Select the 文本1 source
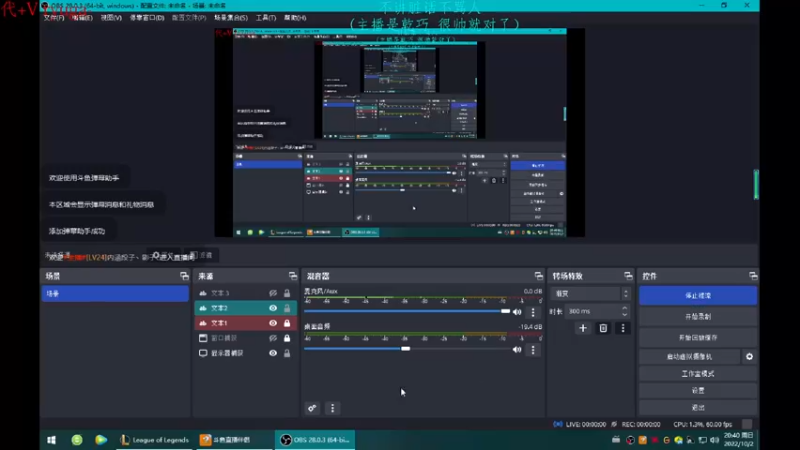 [245, 323]
